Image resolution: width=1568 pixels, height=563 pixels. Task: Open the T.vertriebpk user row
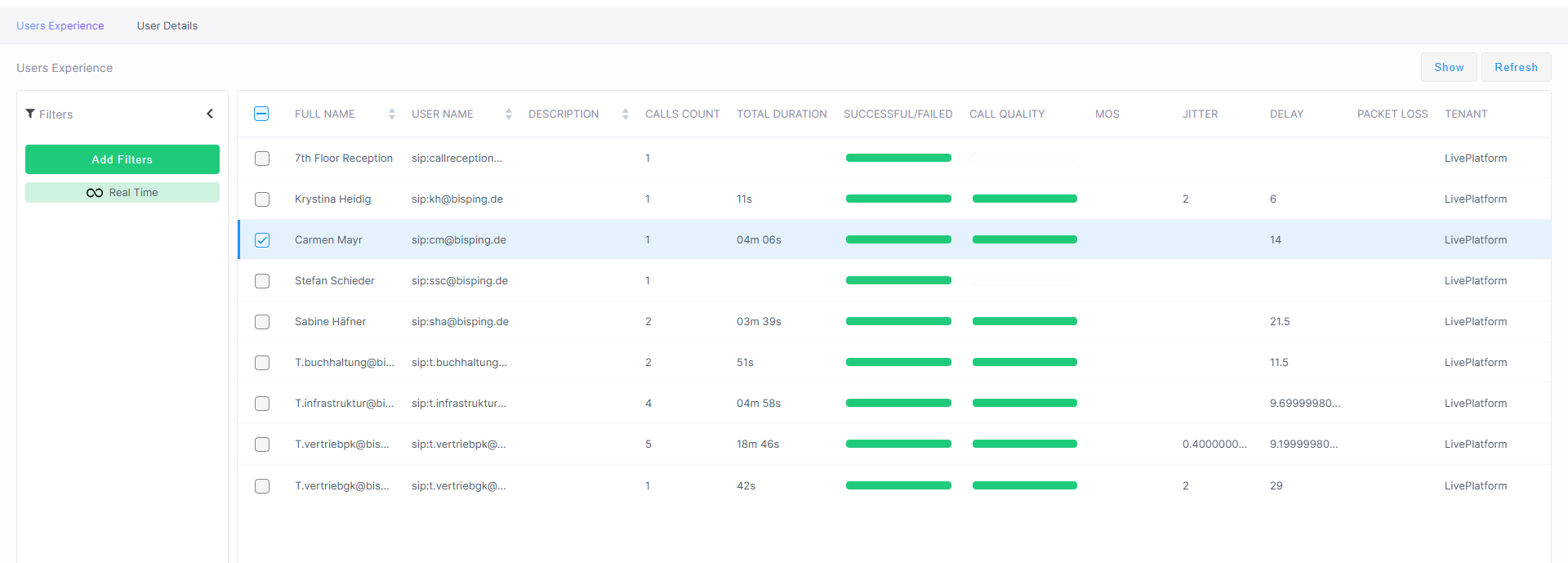click(341, 445)
